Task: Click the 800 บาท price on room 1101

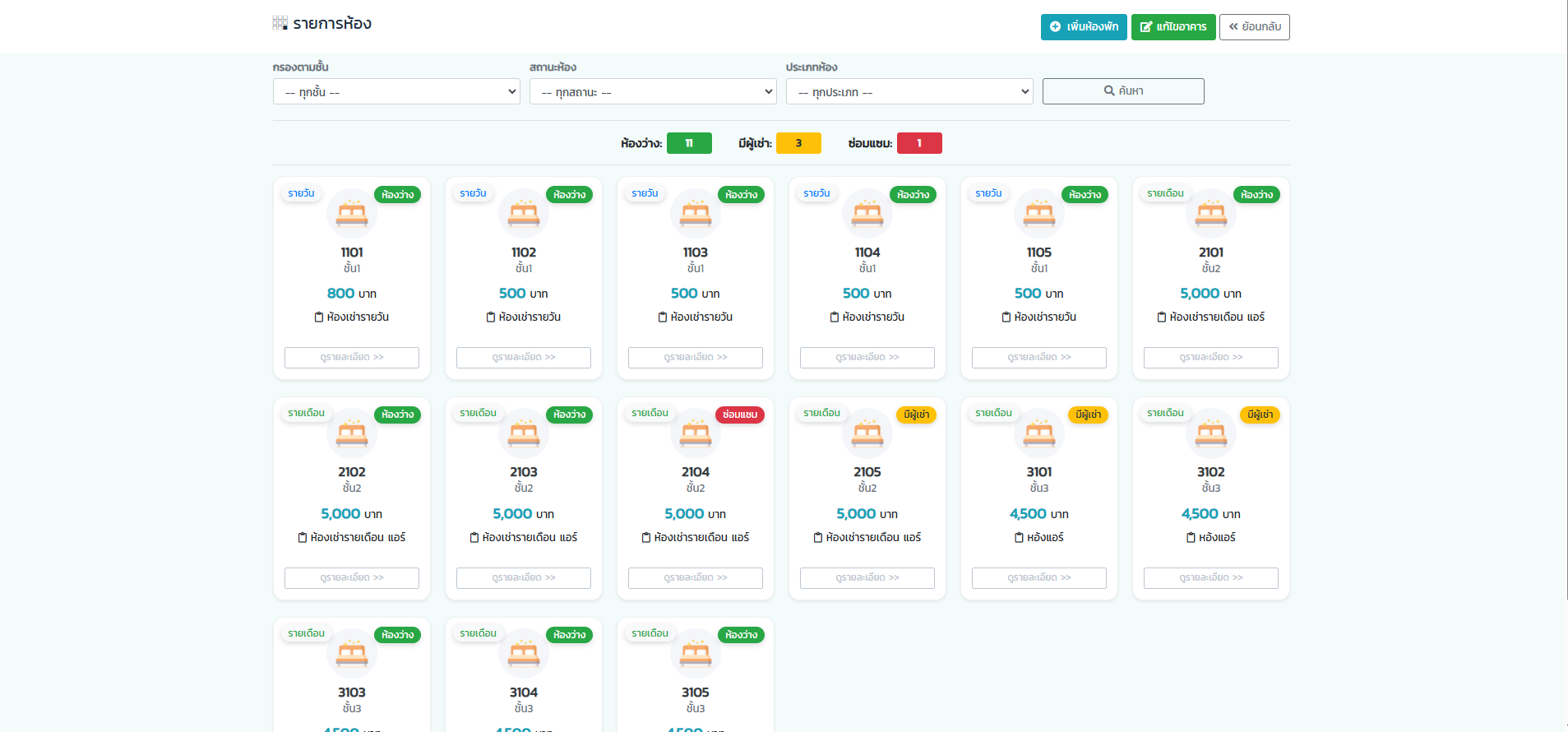Action: [352, 294]
